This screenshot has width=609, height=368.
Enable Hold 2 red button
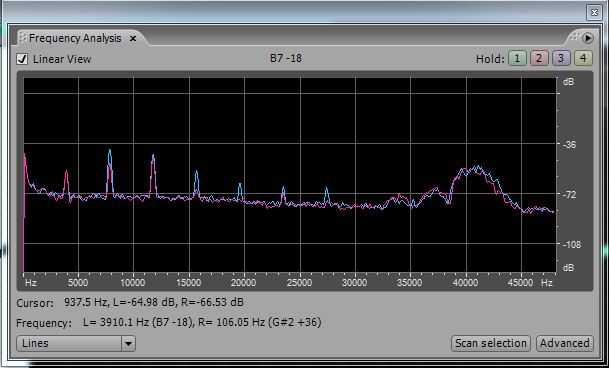click(539, 59)
